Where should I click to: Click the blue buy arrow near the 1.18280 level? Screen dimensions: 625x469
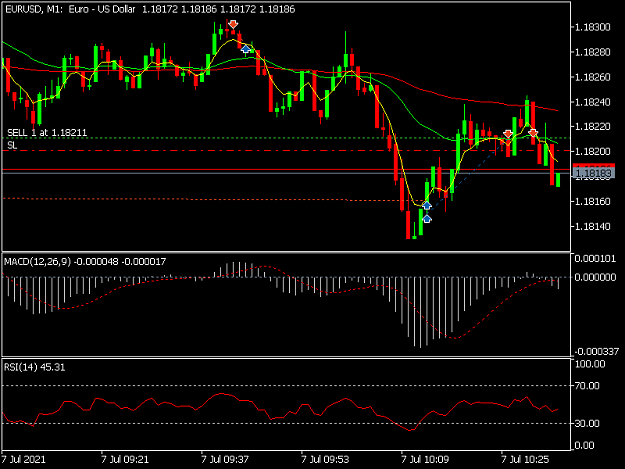tap(246, 49)
